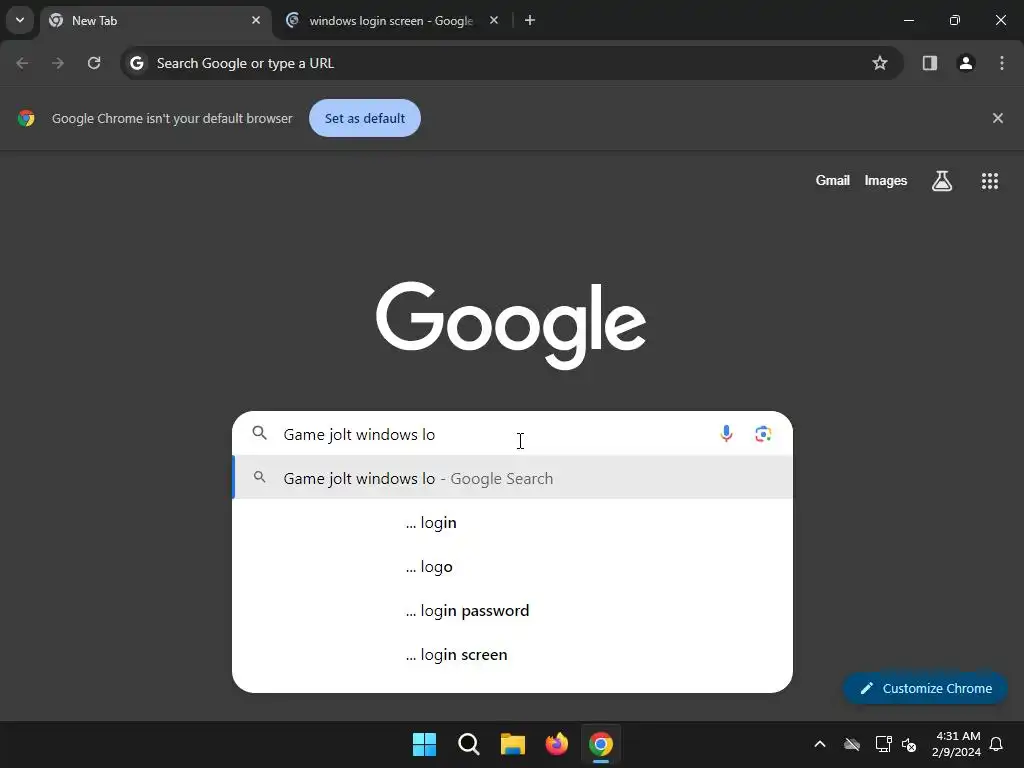The width and height of the screenshot is (1024, 768).
Task: Open the clock showing 4:31 AM
Action: 956,744
